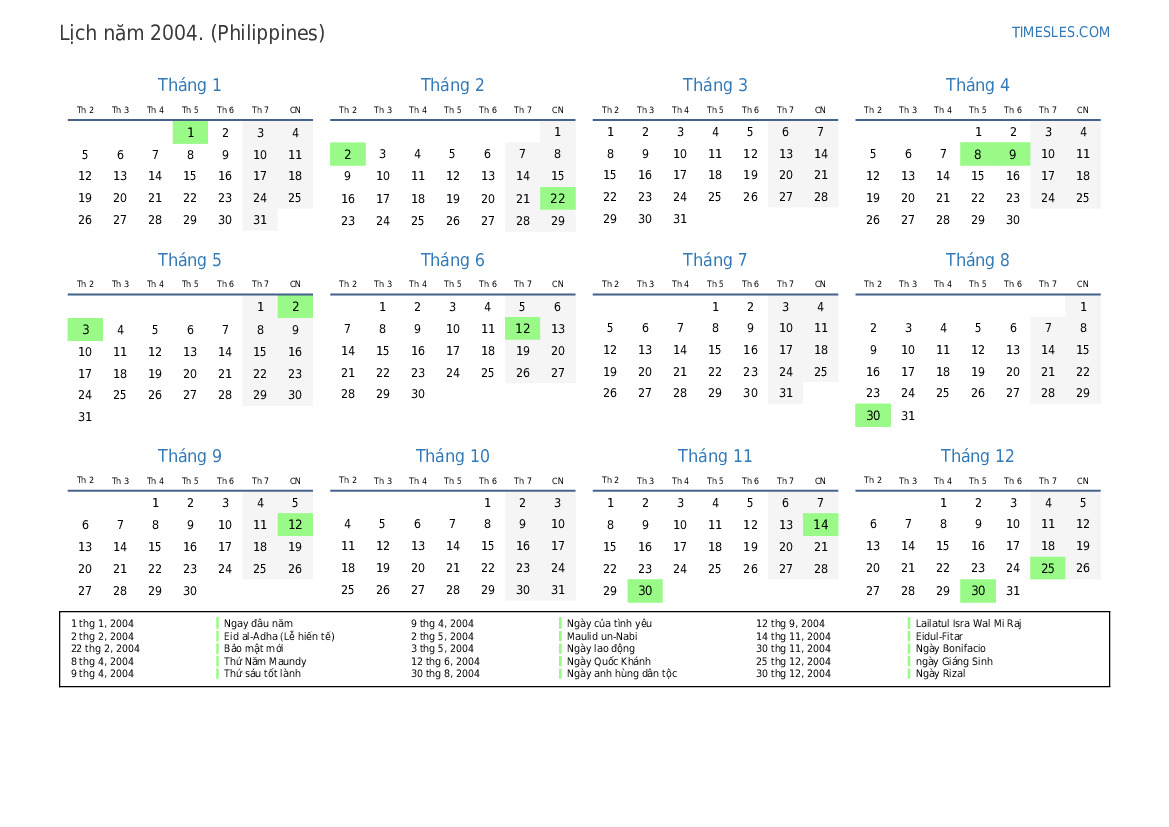Click highlighted day 3 in Tháng 5
This screenshot has height=827, width=1169.
pyautogui.click(x=85, y=329)
